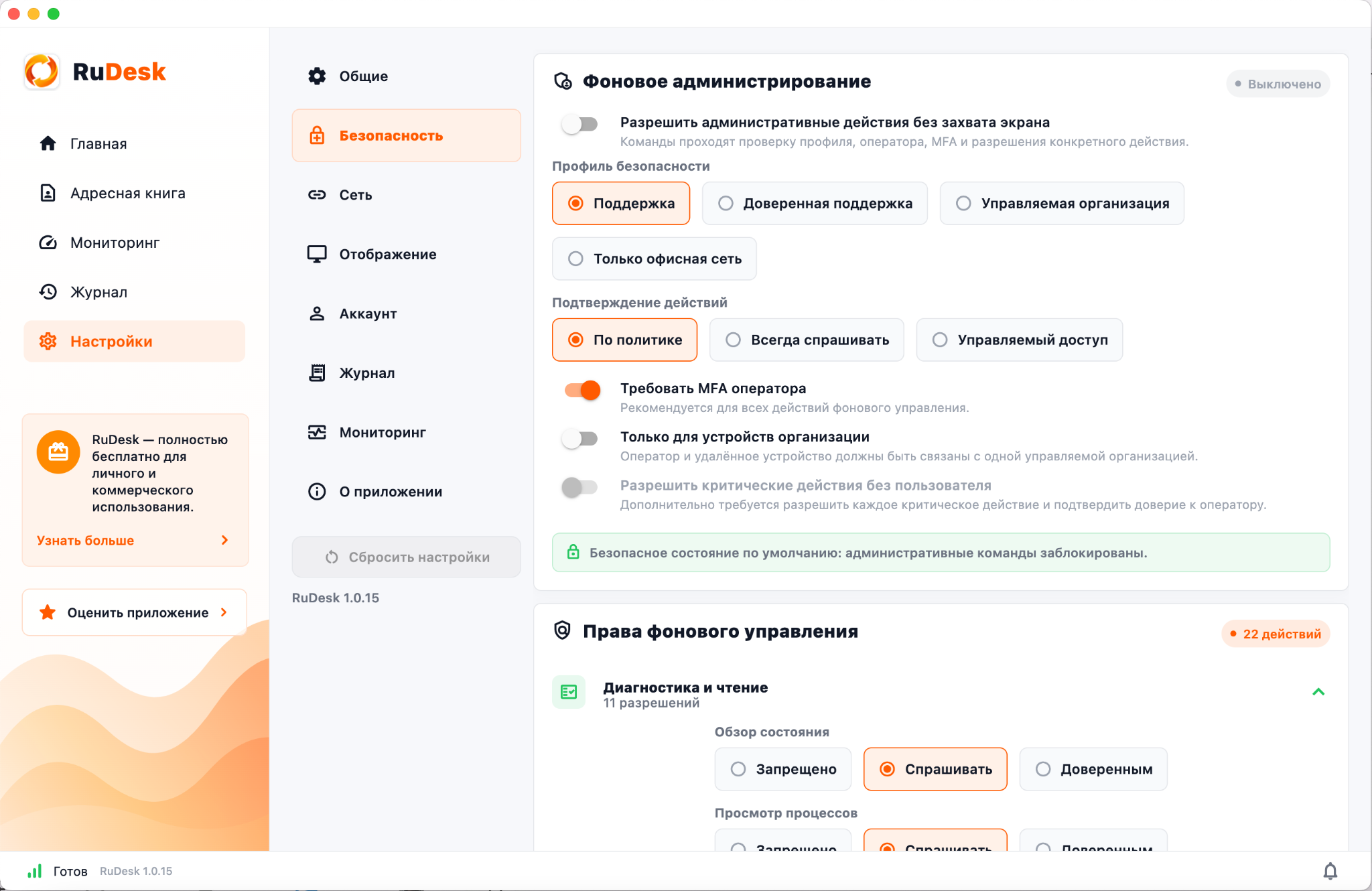
Task: Click the 22 действий badge
Action: [1276, 634]
